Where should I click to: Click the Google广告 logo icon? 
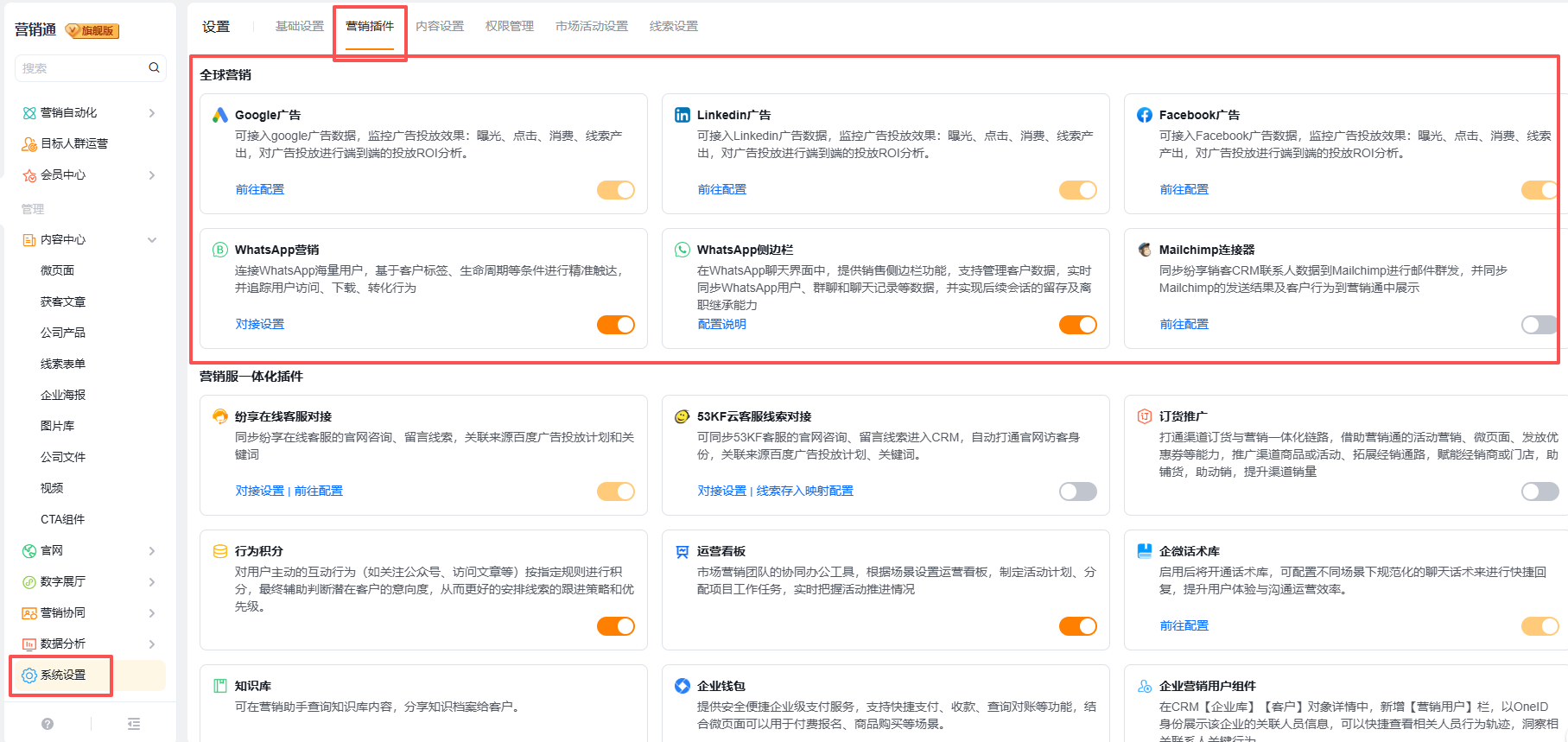tap(220, 115)
